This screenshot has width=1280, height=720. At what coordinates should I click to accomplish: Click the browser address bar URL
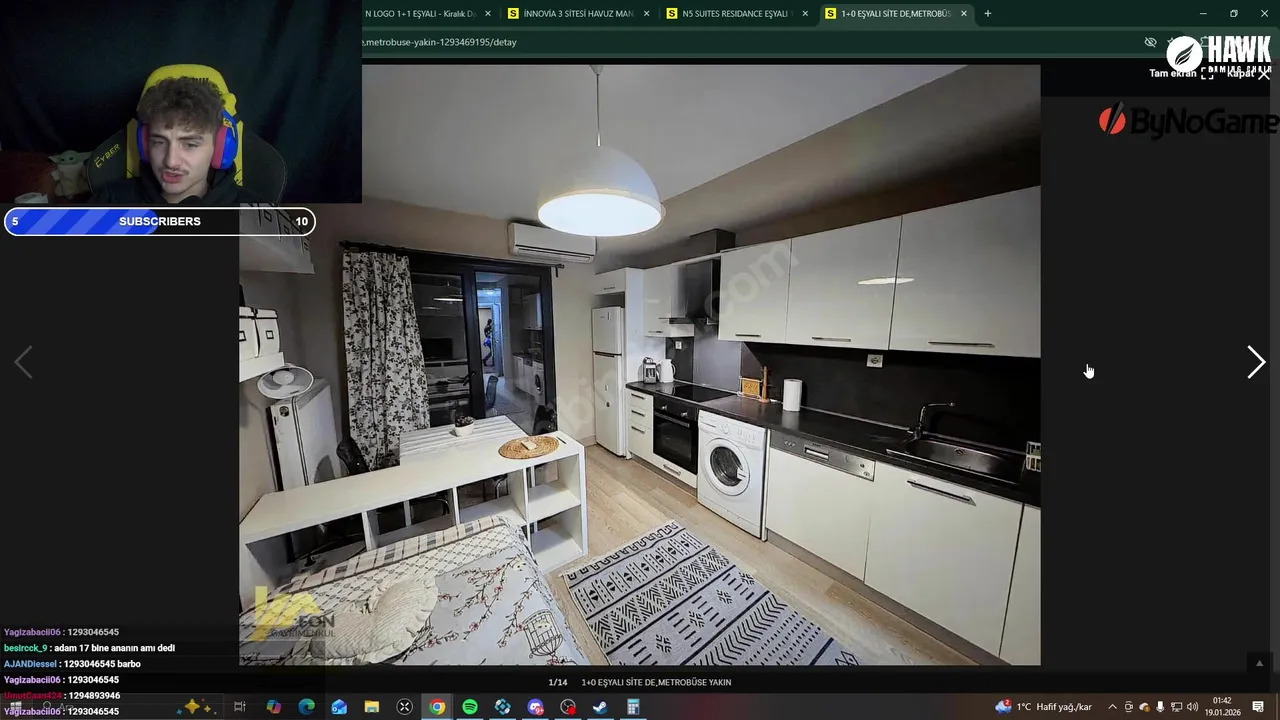(x=440, y=42)
